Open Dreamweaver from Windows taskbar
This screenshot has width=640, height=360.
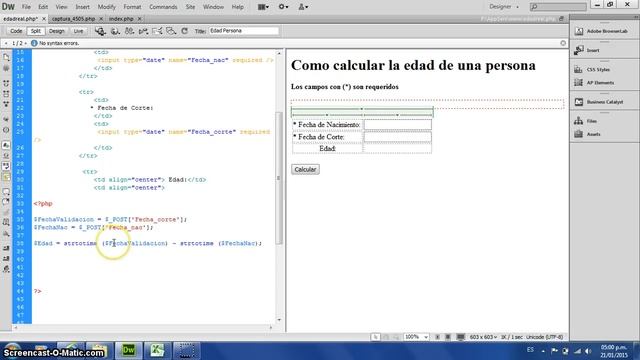pos(129,350)
